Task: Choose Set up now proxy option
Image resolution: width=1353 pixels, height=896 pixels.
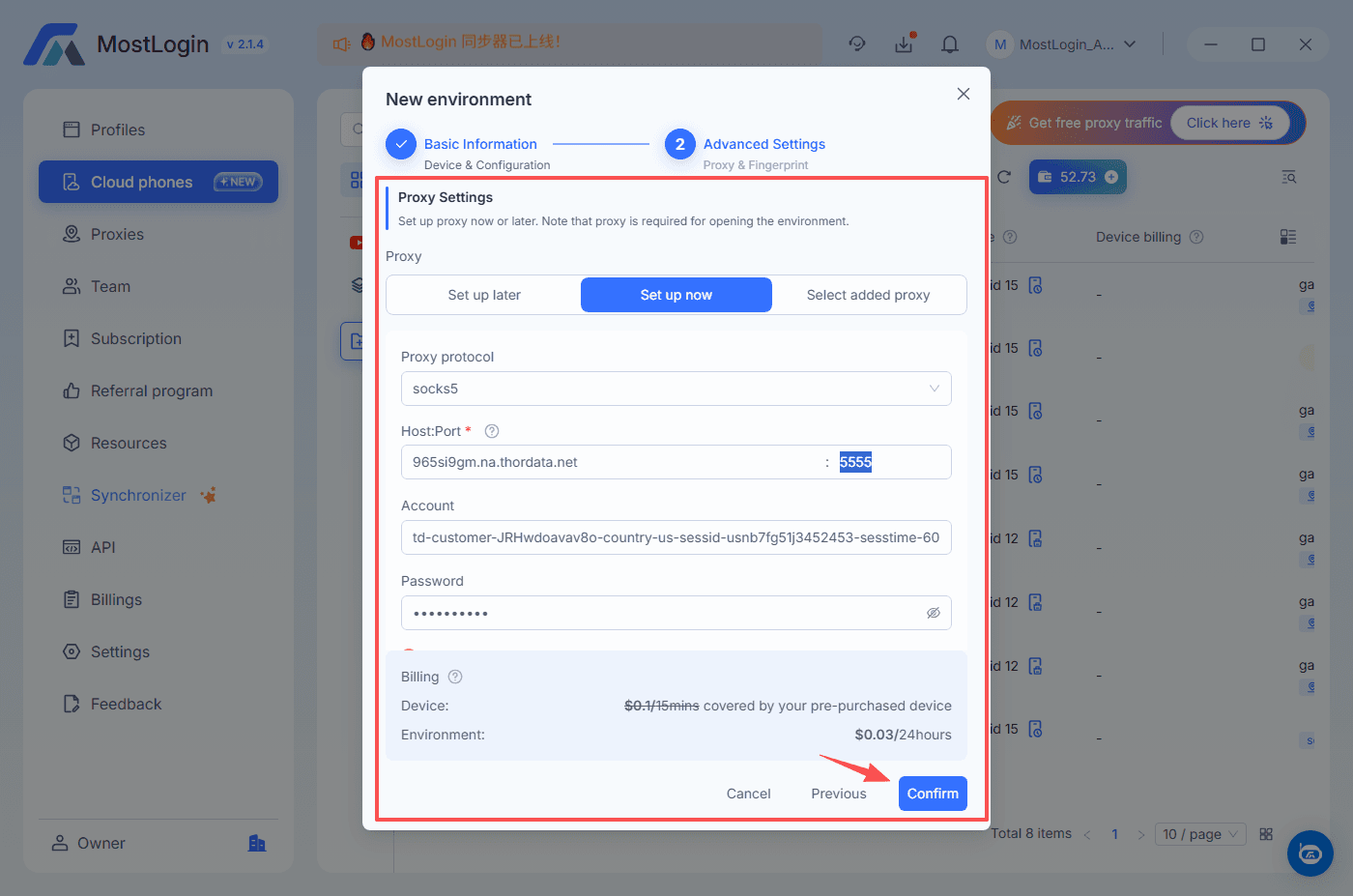Action: coord(676,295)
